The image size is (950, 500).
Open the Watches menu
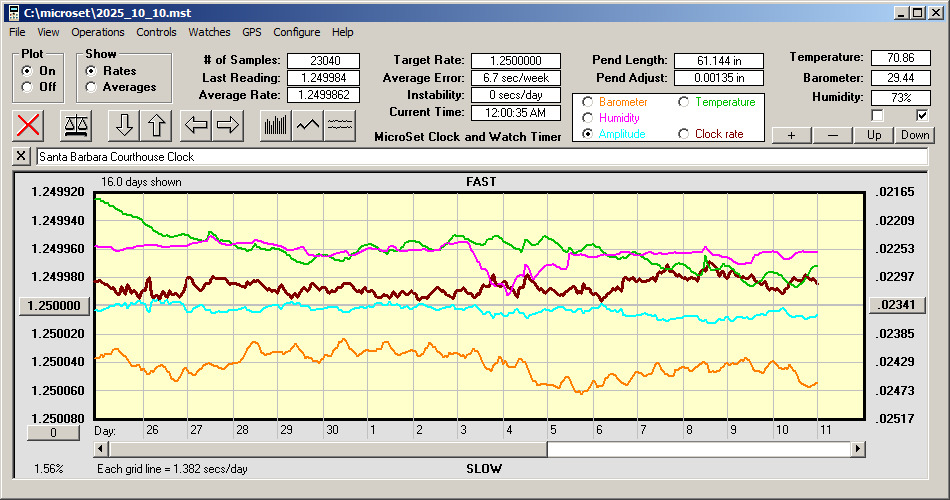(209, 32)
